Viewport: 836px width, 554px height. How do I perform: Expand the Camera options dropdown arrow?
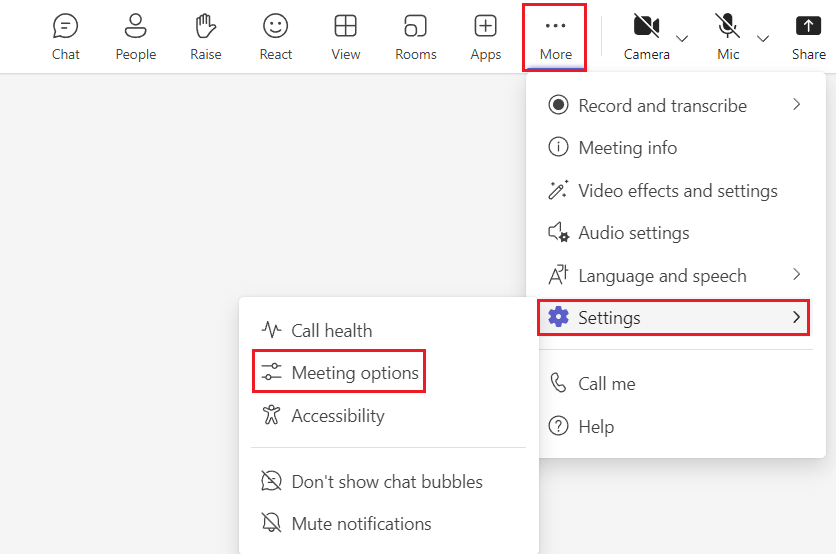click(682, 38)
